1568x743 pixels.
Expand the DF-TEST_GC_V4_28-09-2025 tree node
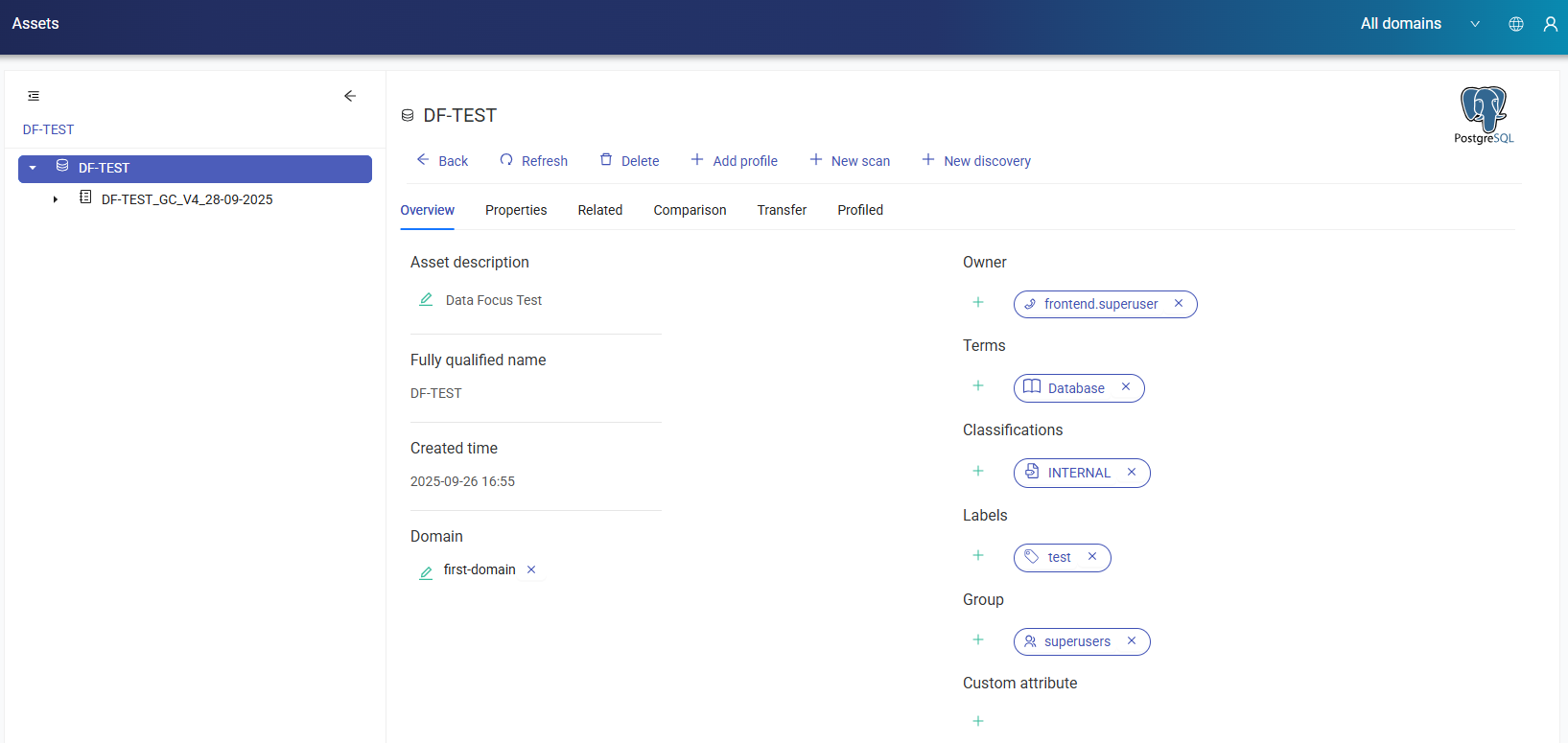click(x=56, y=199)
